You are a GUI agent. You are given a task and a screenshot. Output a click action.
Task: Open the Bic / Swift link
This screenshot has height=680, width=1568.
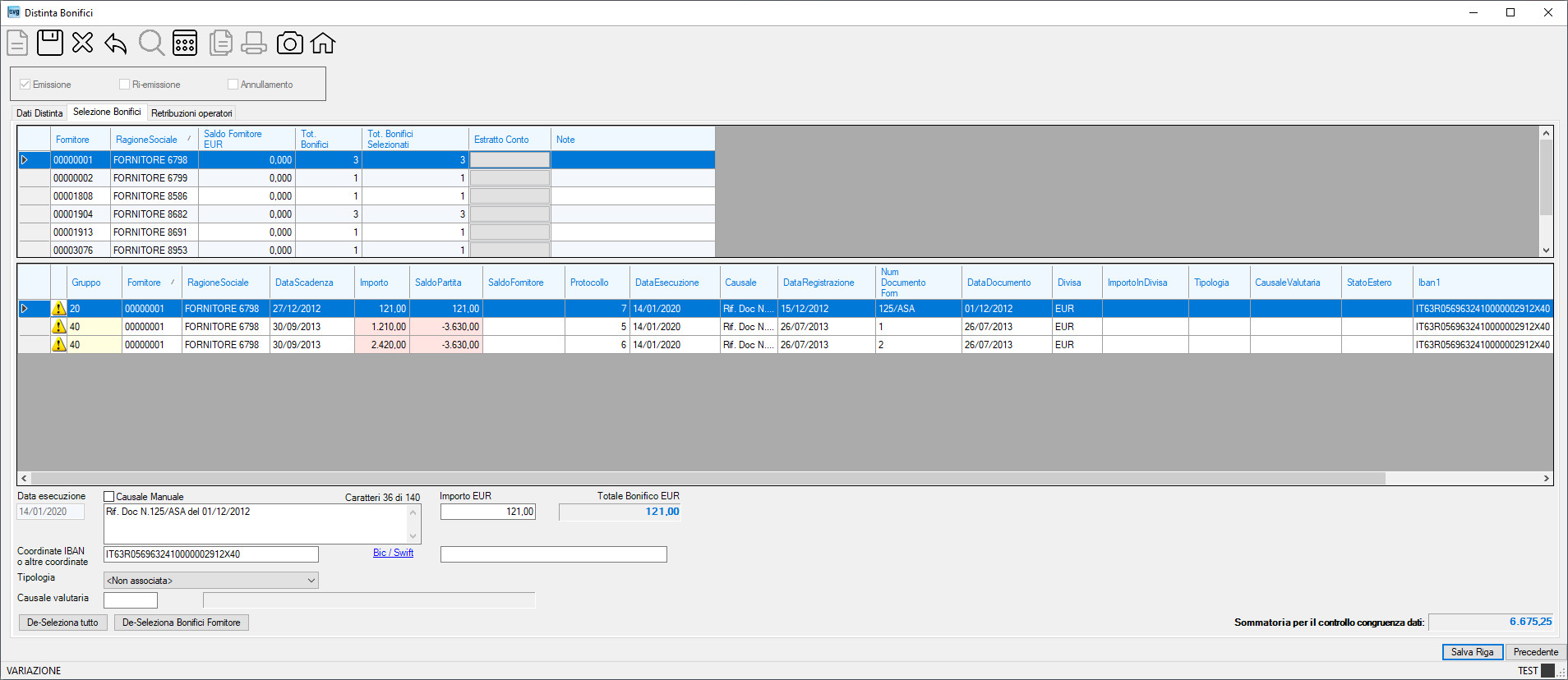393,553
